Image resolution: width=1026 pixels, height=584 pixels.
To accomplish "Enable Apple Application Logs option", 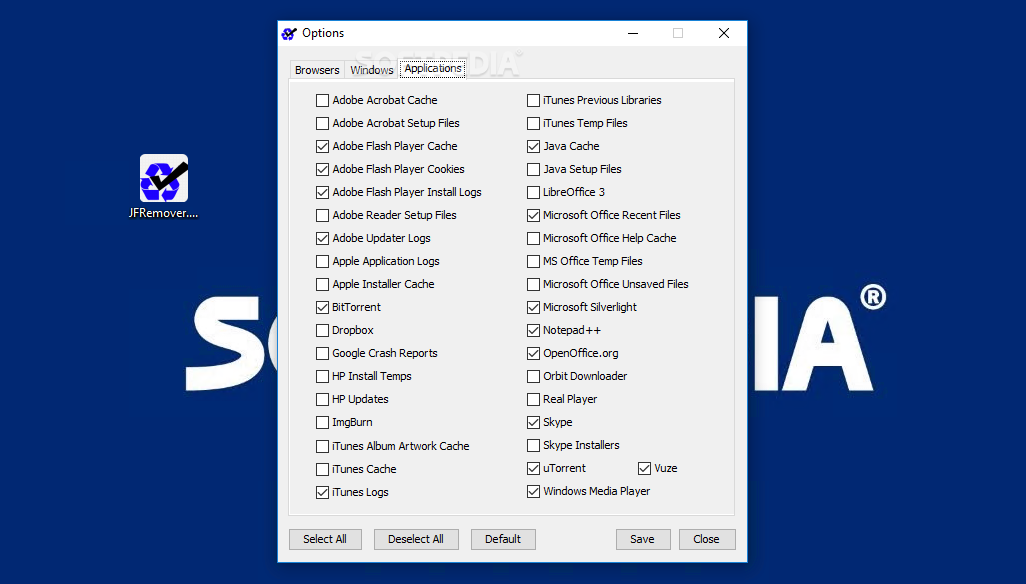I will [323, 262].
